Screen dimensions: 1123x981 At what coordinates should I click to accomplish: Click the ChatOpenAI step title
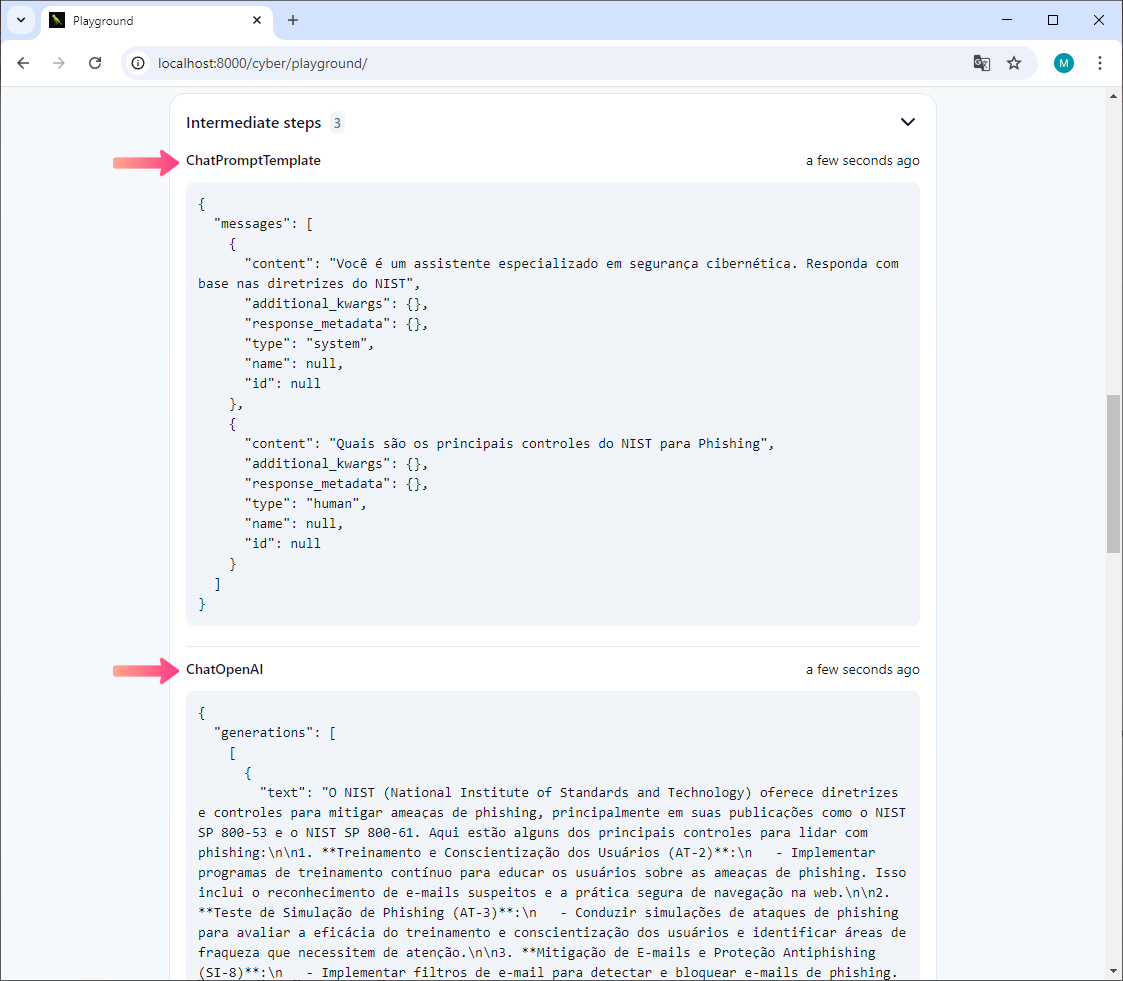pos(225,670)
